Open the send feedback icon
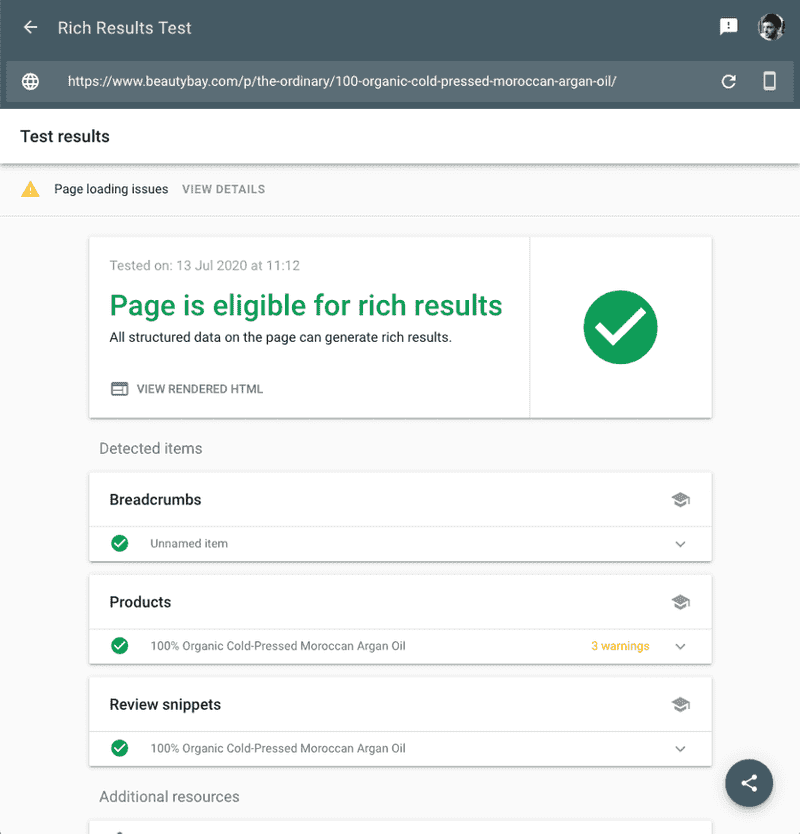The height and width of the screenshot is (834, 800). [728, 27]
